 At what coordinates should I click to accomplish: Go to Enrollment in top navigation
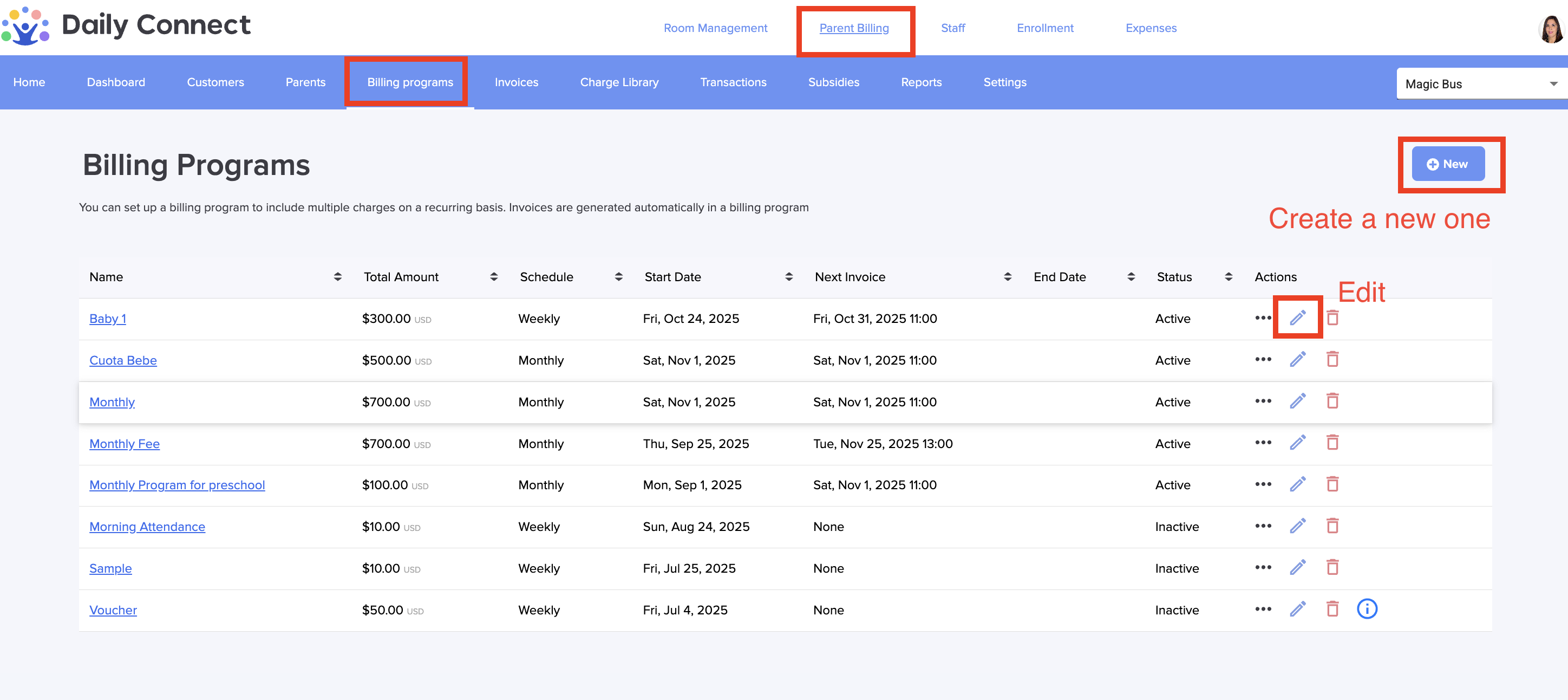point(1044,28)
